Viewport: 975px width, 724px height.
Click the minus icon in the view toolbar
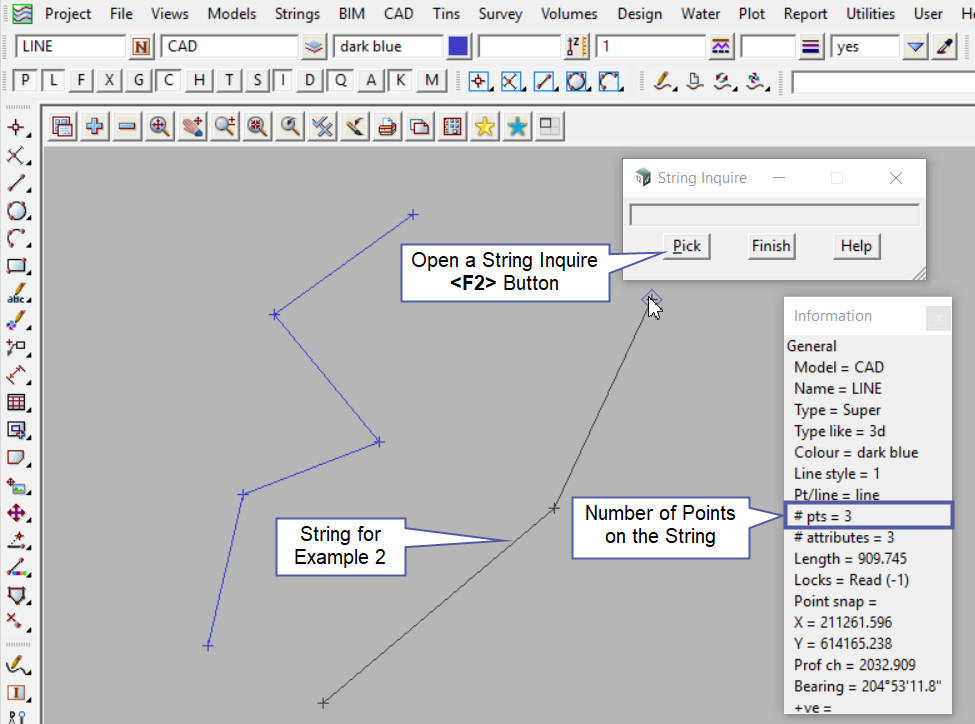click(x=127, y=126)
